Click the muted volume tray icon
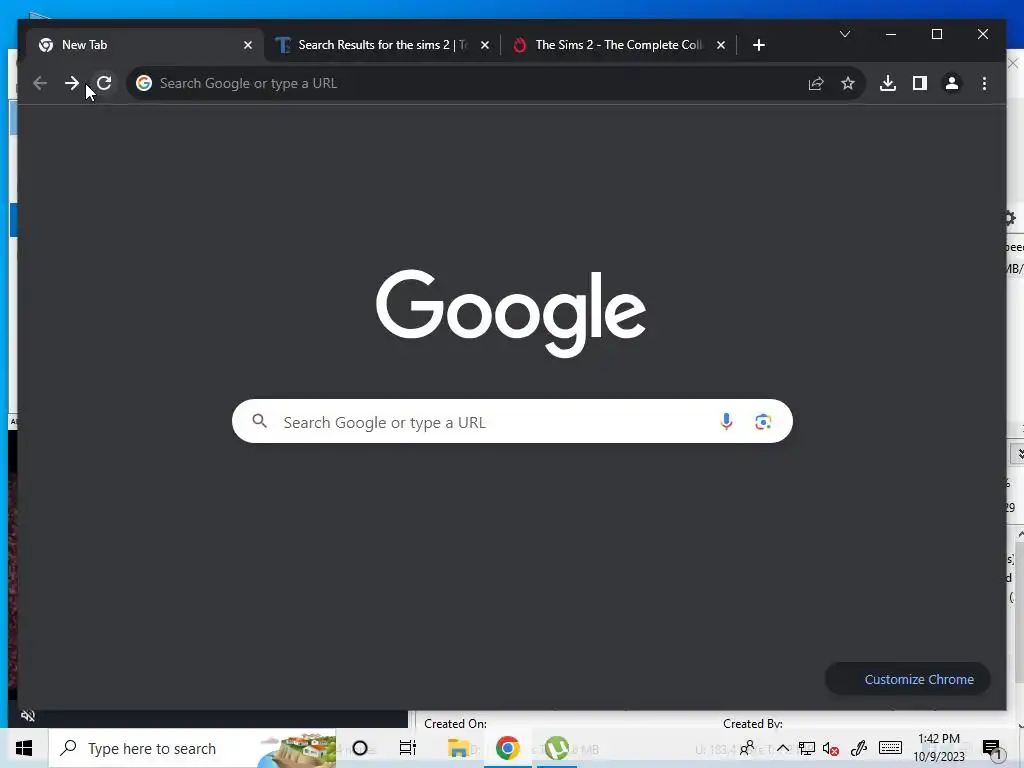 (x=831, y=748)
